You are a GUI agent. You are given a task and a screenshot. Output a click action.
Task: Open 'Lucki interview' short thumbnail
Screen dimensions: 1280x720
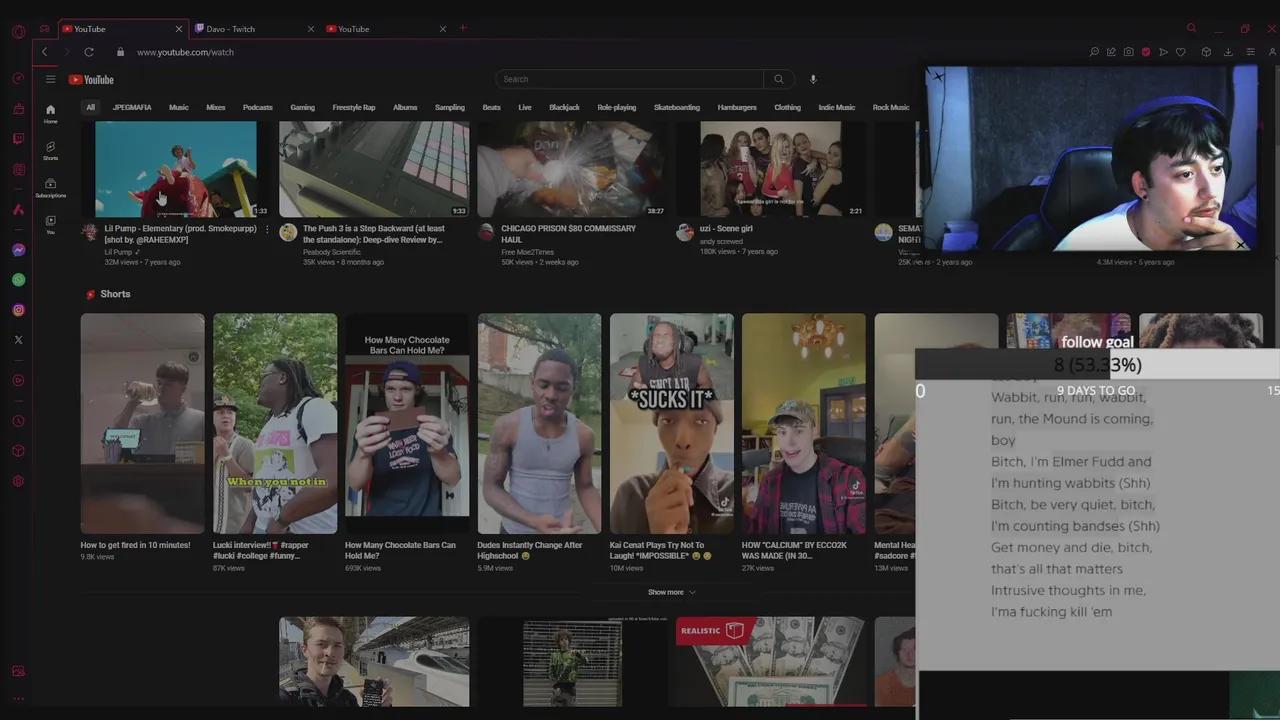(x=275, y=423)
